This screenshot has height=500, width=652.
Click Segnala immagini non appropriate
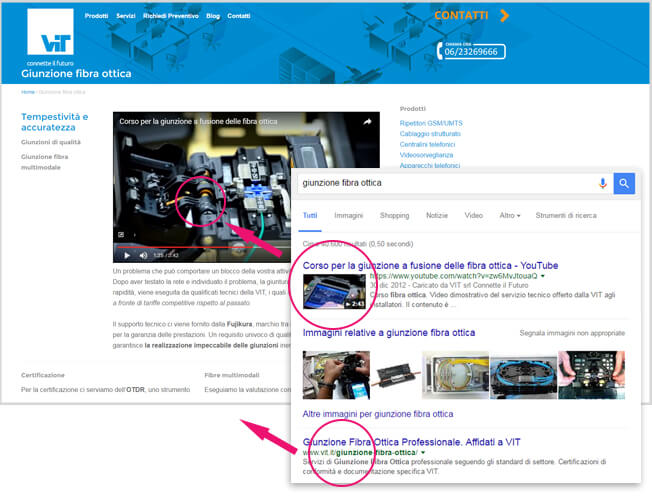tap(572, 333)
